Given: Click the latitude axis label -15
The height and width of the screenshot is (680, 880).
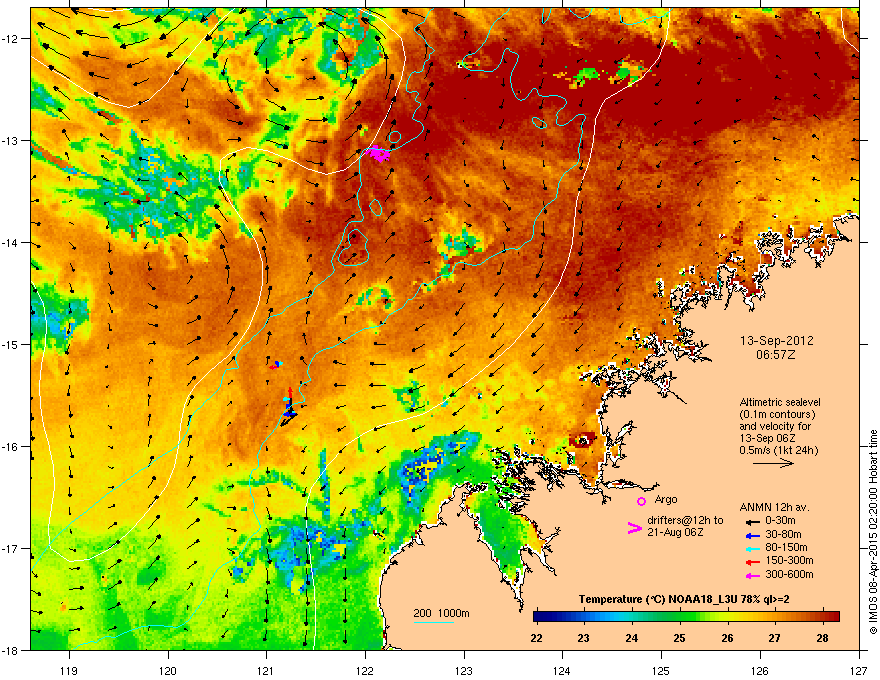Looking at the screenshot, I should pos(11,344).
